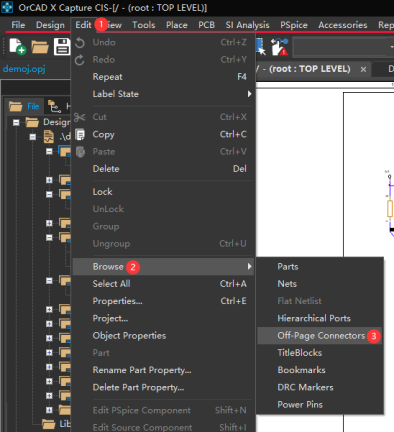Browse Off-Page Connectors
Image resolution: width=394 pixels, height=432 pixels.
coord(320,336)
